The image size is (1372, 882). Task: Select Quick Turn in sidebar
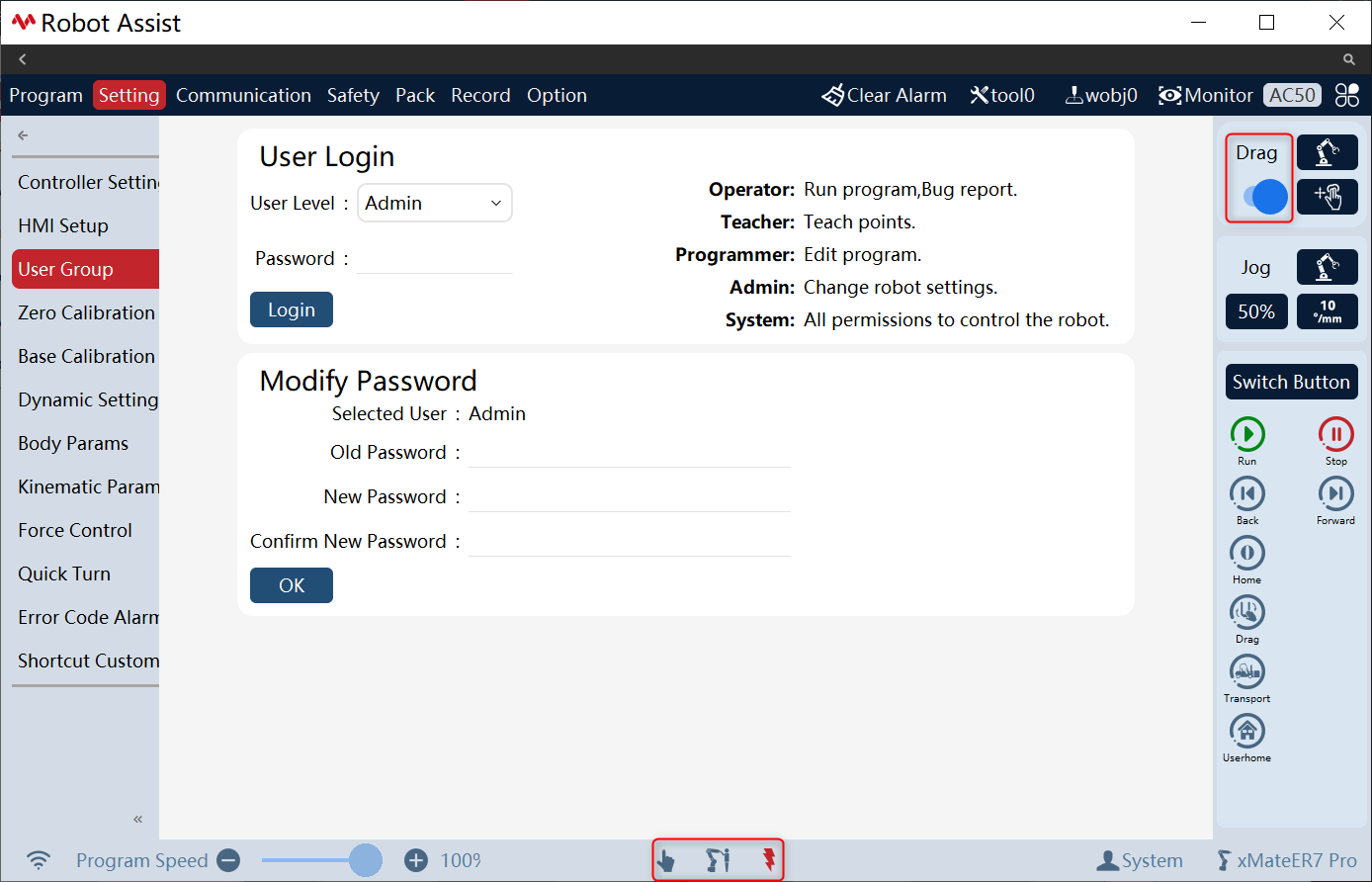86,573
